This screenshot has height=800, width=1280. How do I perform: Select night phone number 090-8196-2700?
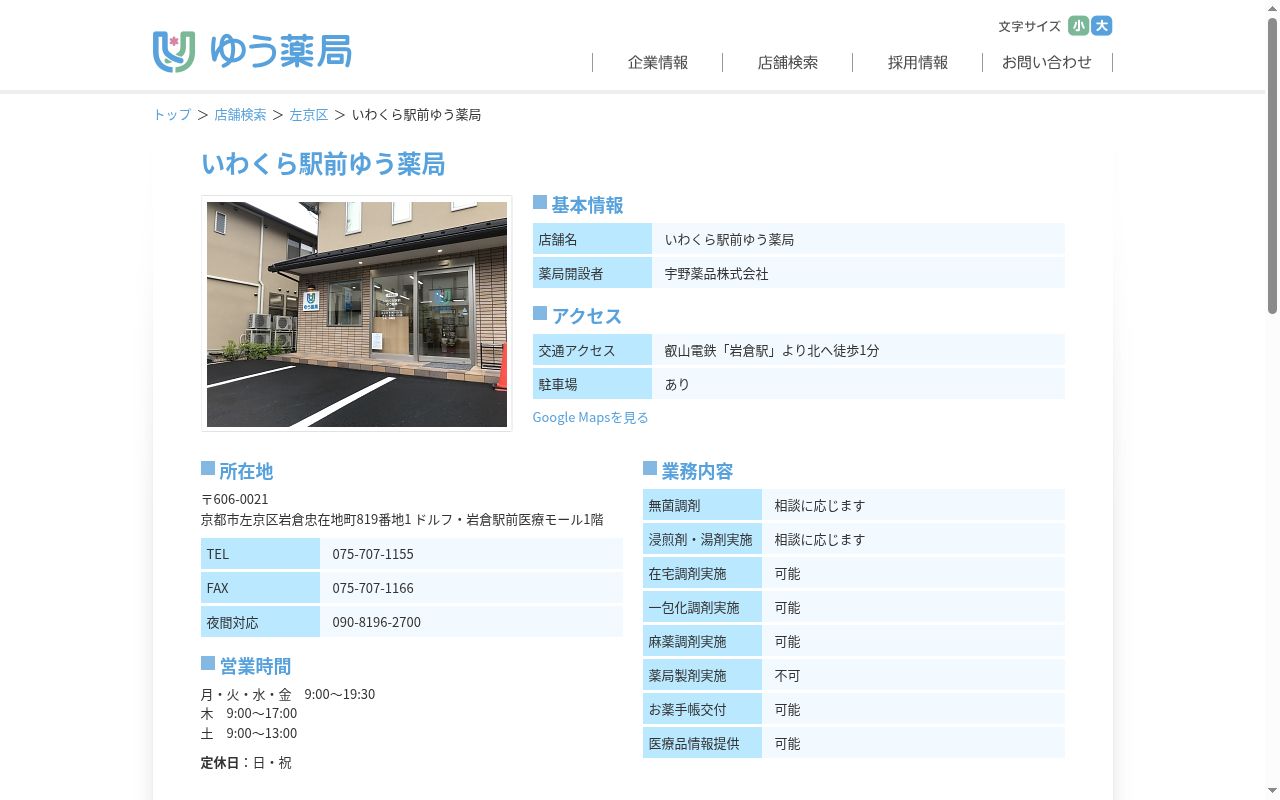377,622
